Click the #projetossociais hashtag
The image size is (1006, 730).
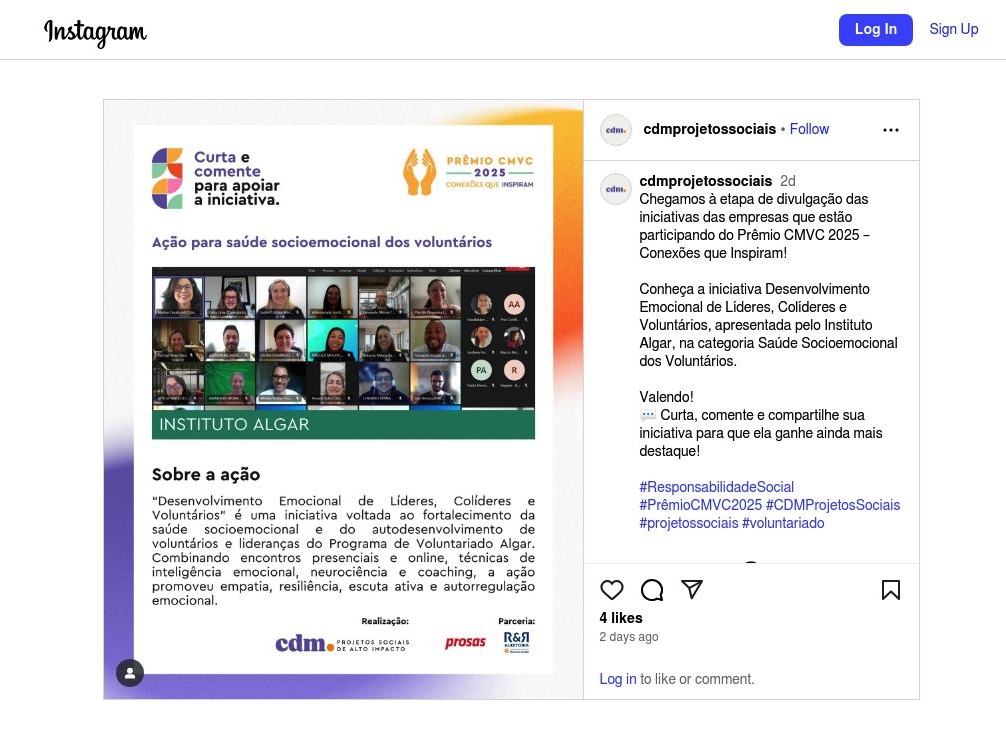point(688,523)
